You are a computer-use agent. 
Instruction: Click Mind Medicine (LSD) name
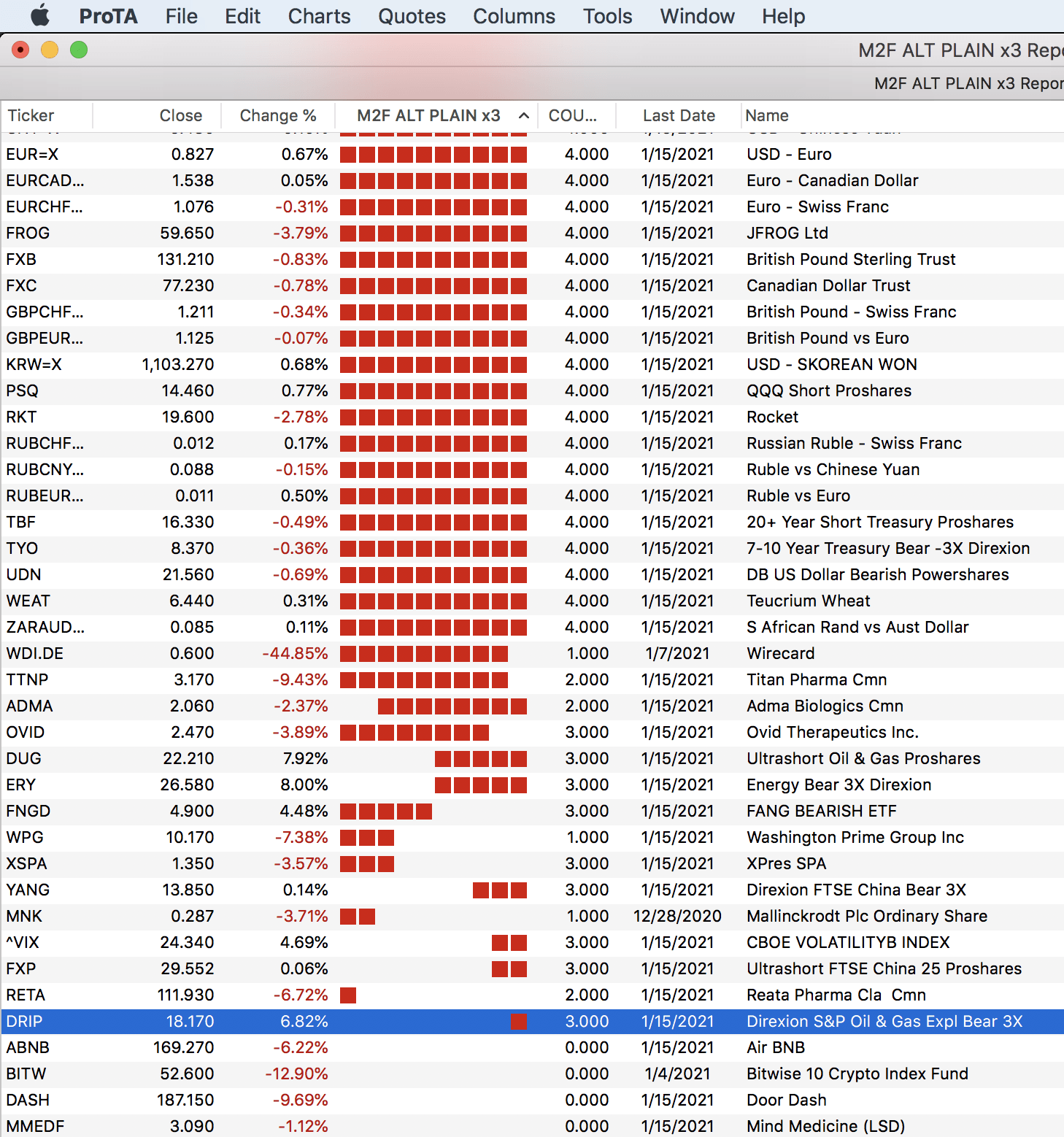[825, 1126]
